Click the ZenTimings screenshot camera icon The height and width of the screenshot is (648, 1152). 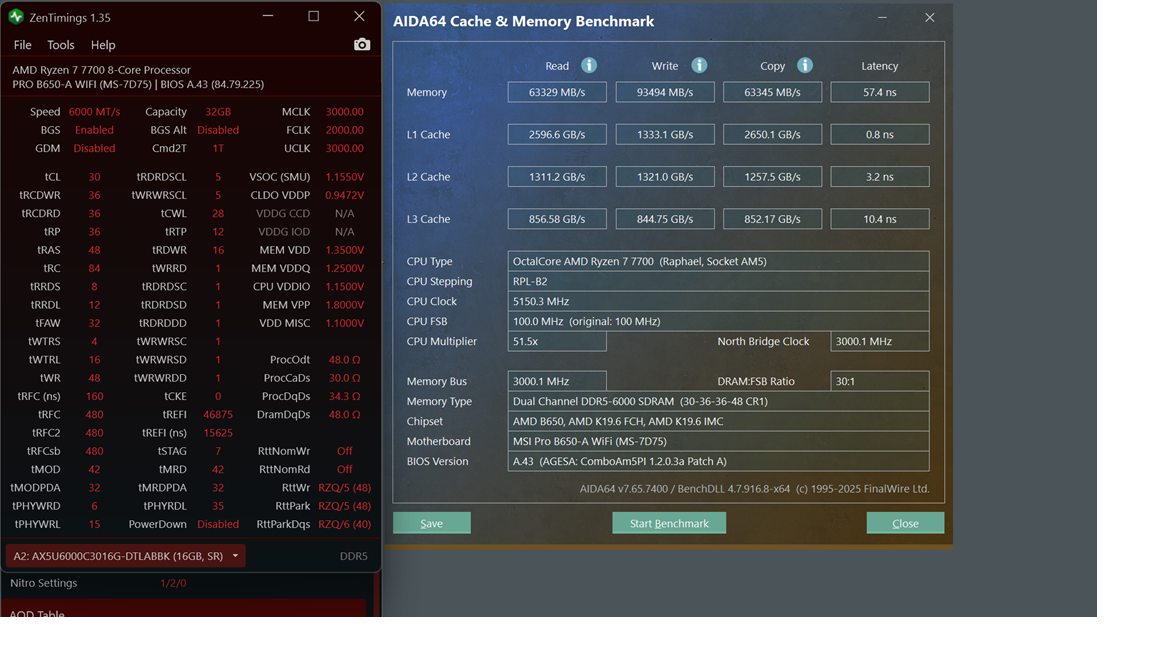(361, 45)
